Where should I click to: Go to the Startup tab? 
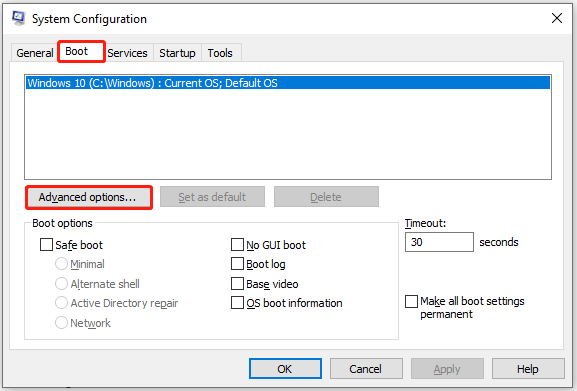[x=177, y=53]
